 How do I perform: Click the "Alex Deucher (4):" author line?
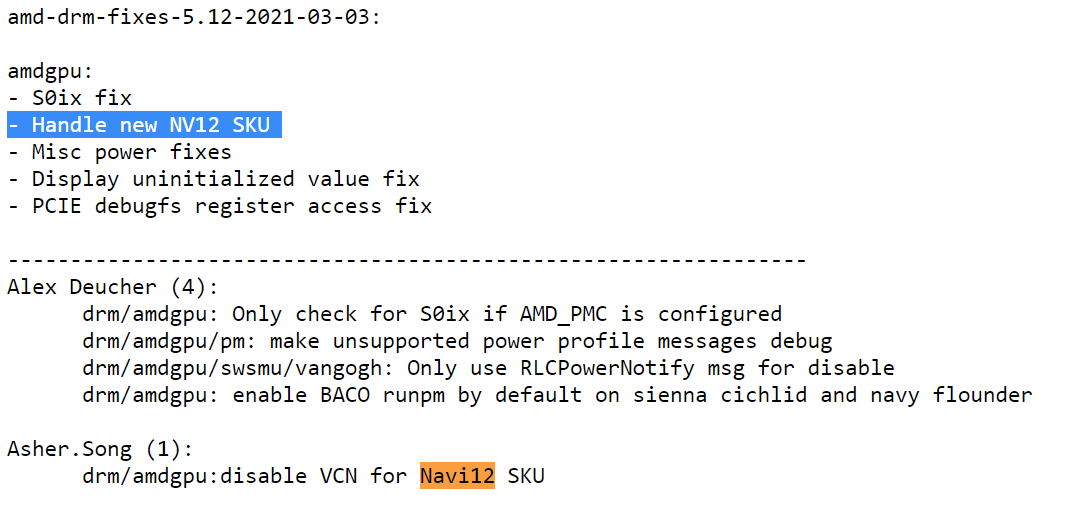tap(112, 287)
